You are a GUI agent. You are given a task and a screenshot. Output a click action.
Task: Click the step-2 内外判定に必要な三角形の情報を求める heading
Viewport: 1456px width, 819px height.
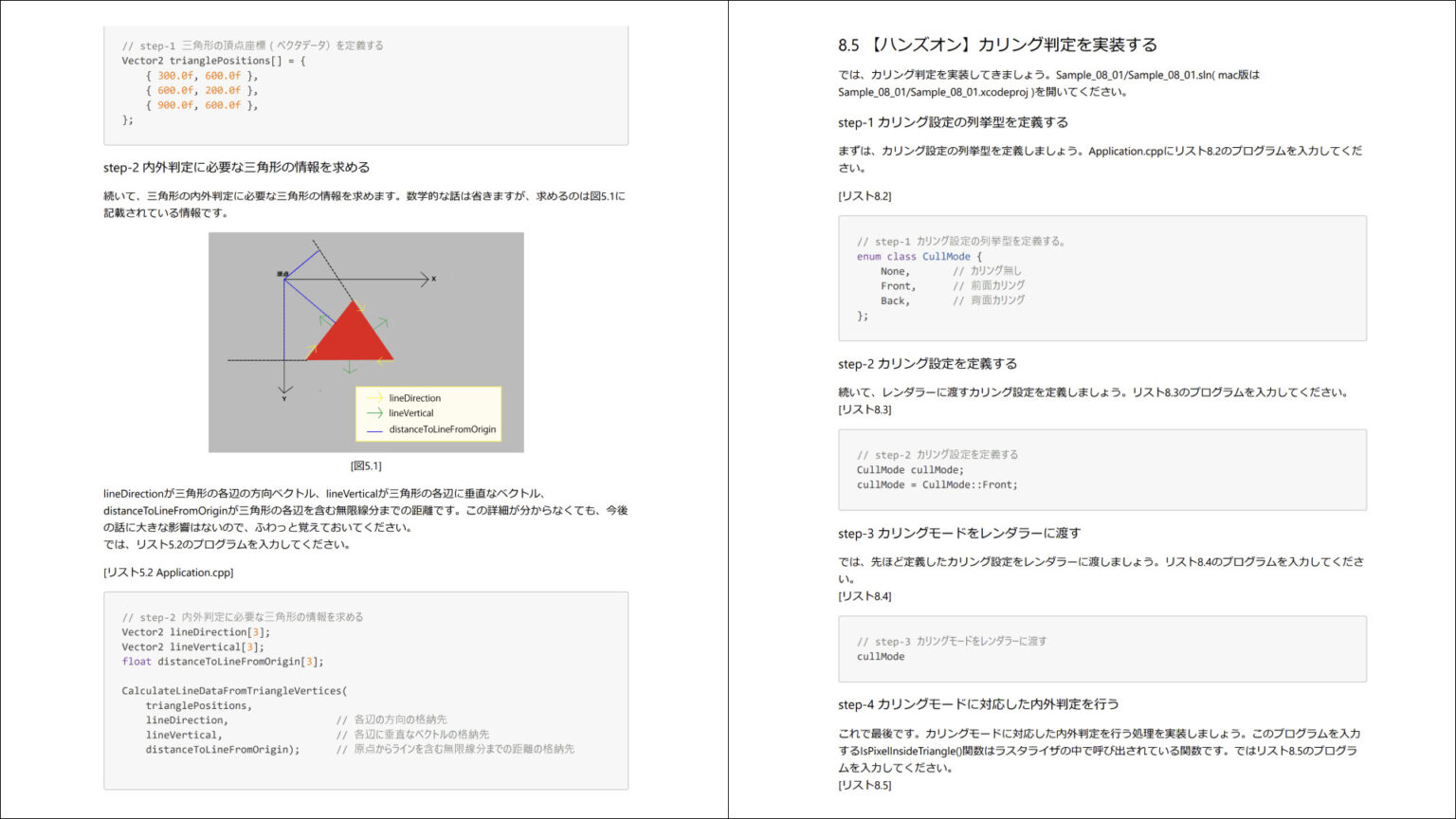237,168
